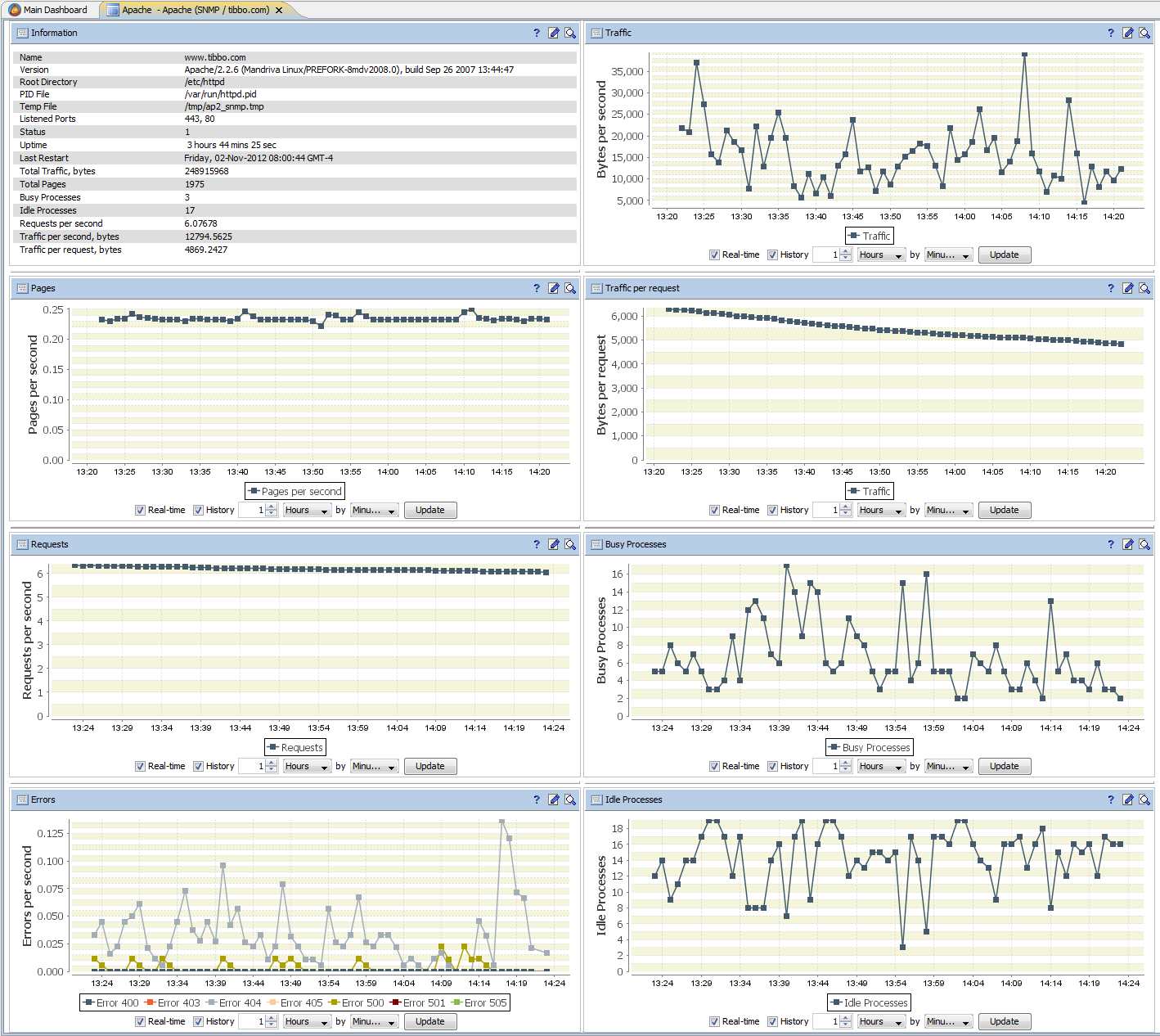Screen dimensions: 1160x1036
Task: Click edit icon in Errors panel header
Action: pos(553,800)
